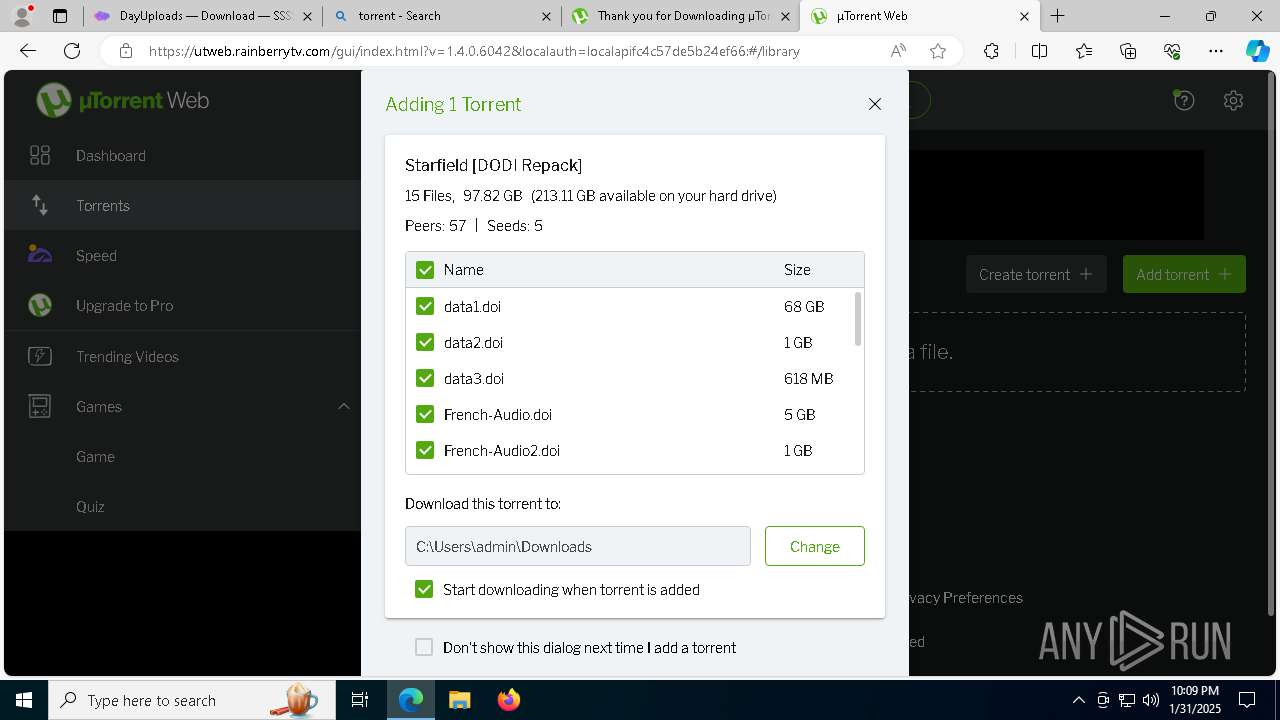Open the Task View taskbar icon
Screen dimensions: 1280x720
[x=360, y=700]
